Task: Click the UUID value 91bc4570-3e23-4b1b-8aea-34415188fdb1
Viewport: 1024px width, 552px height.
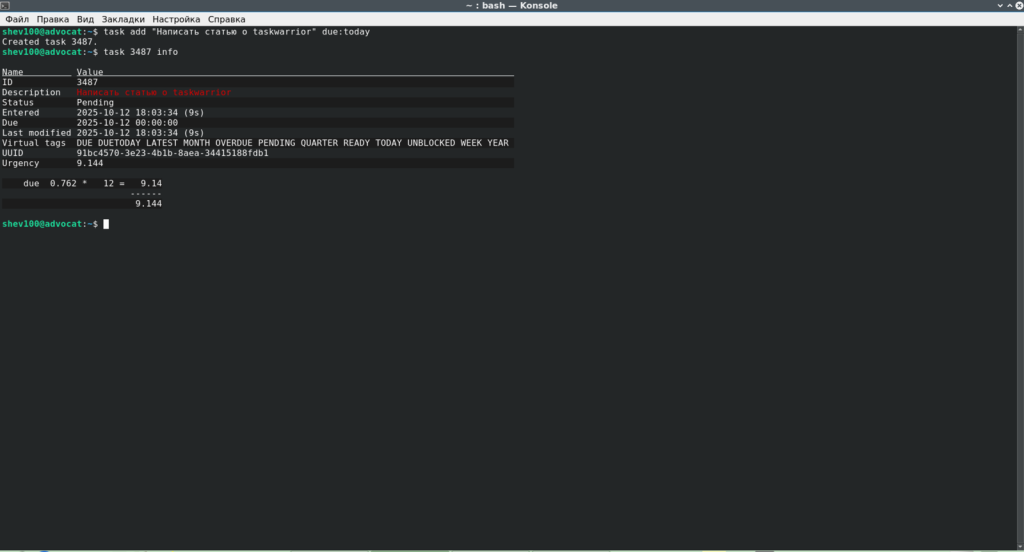Action: click(x=172, y=153)
